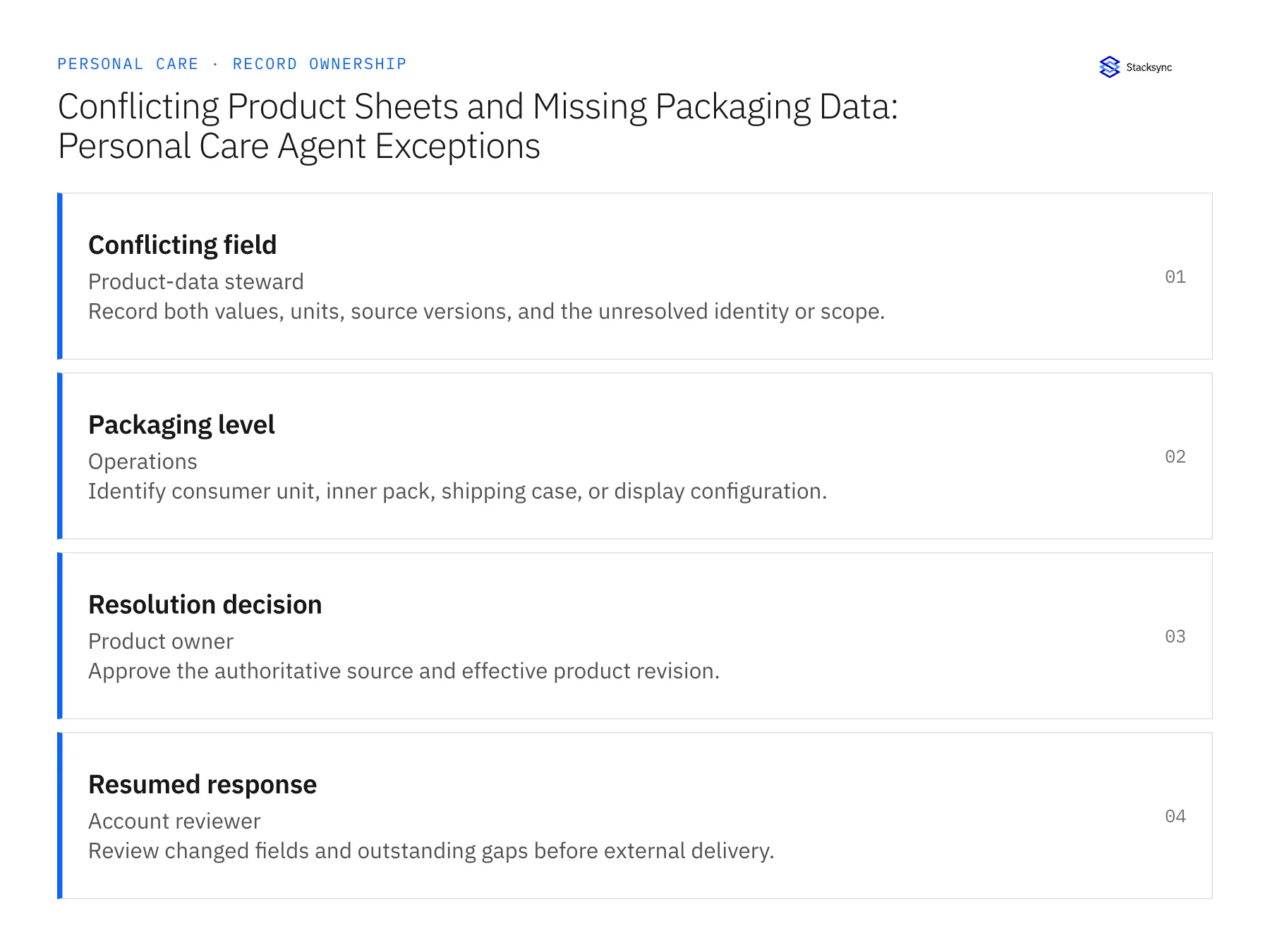Click the Stacksync brand name text
Image resolution: width=1270 pixels, height=952 pixels.
(1149, 68)
